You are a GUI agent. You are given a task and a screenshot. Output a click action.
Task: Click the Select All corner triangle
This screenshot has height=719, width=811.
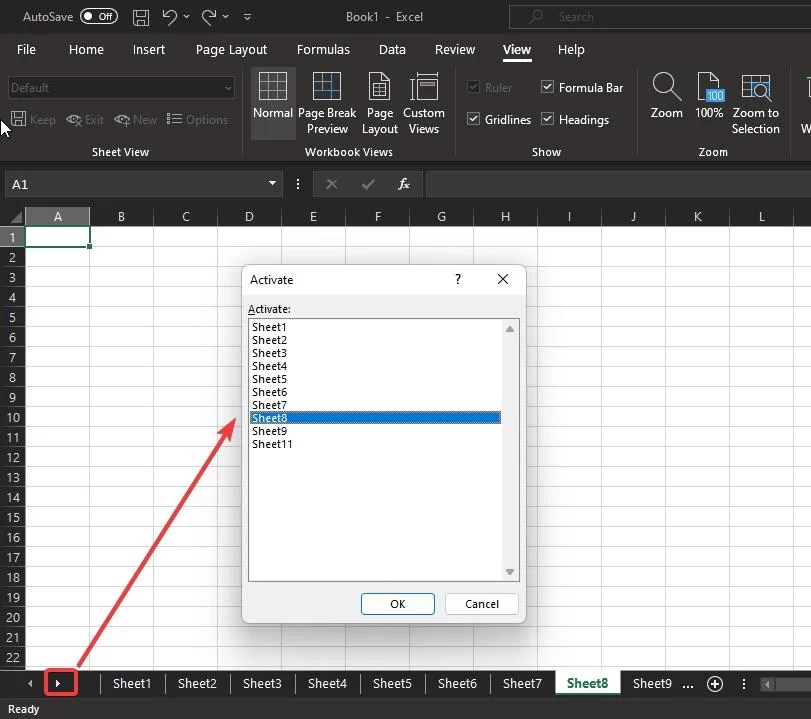click(17, 216)
